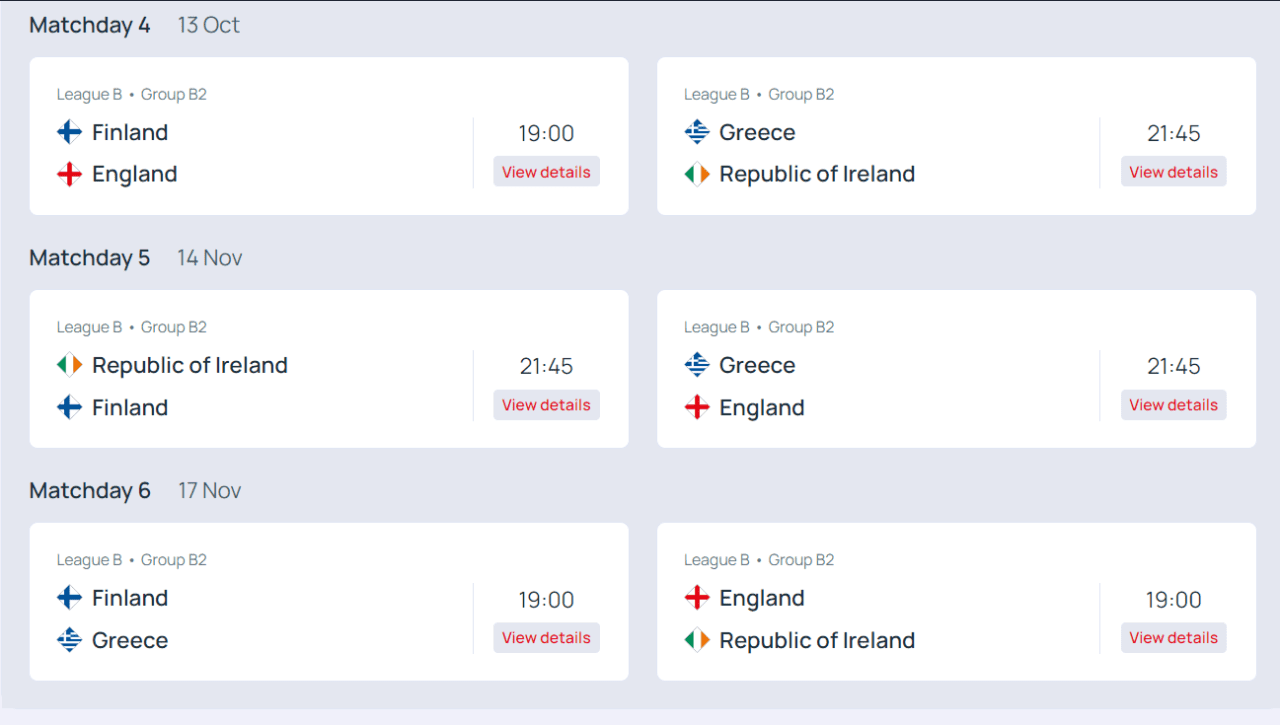1280x725 pixels.
Task: Click Republic of Ireland flag, Matchday 4
Action: pos(697,174)
